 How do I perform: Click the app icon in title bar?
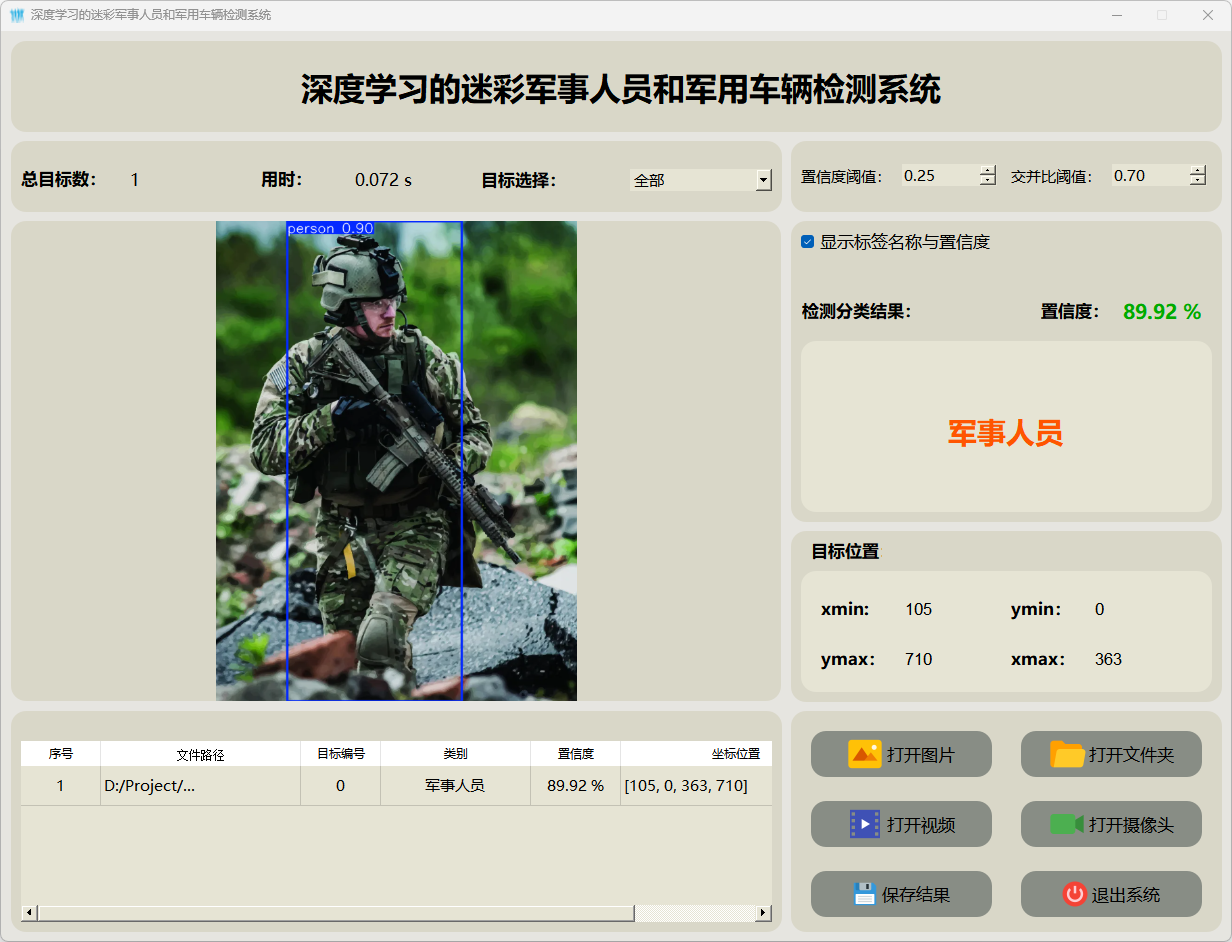(x=17, y=15)
